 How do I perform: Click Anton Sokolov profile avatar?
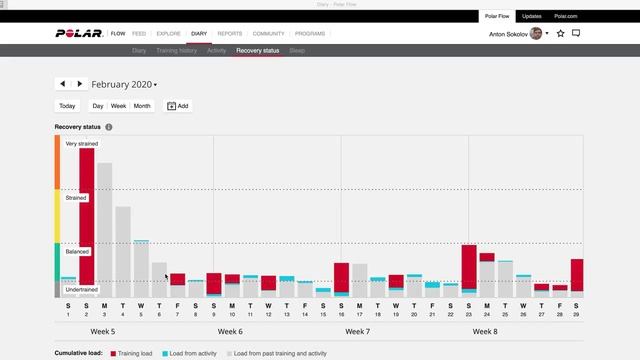tap(536, 33)
